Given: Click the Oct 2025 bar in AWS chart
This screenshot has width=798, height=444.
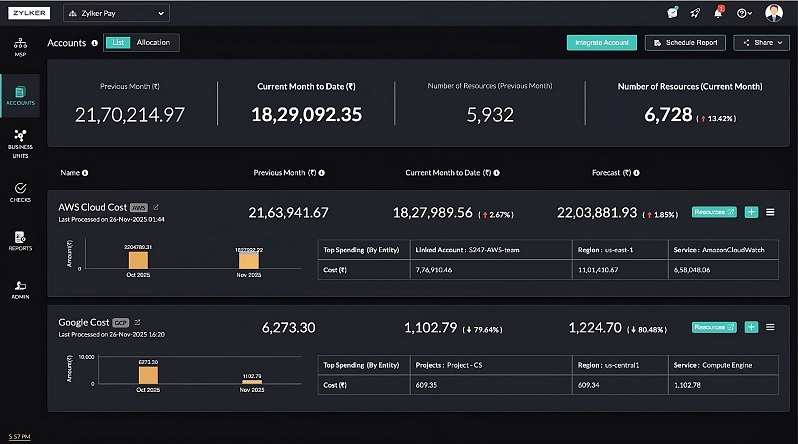Looking at the screenshot, I should pyautogui.click(x=138, y=257).
